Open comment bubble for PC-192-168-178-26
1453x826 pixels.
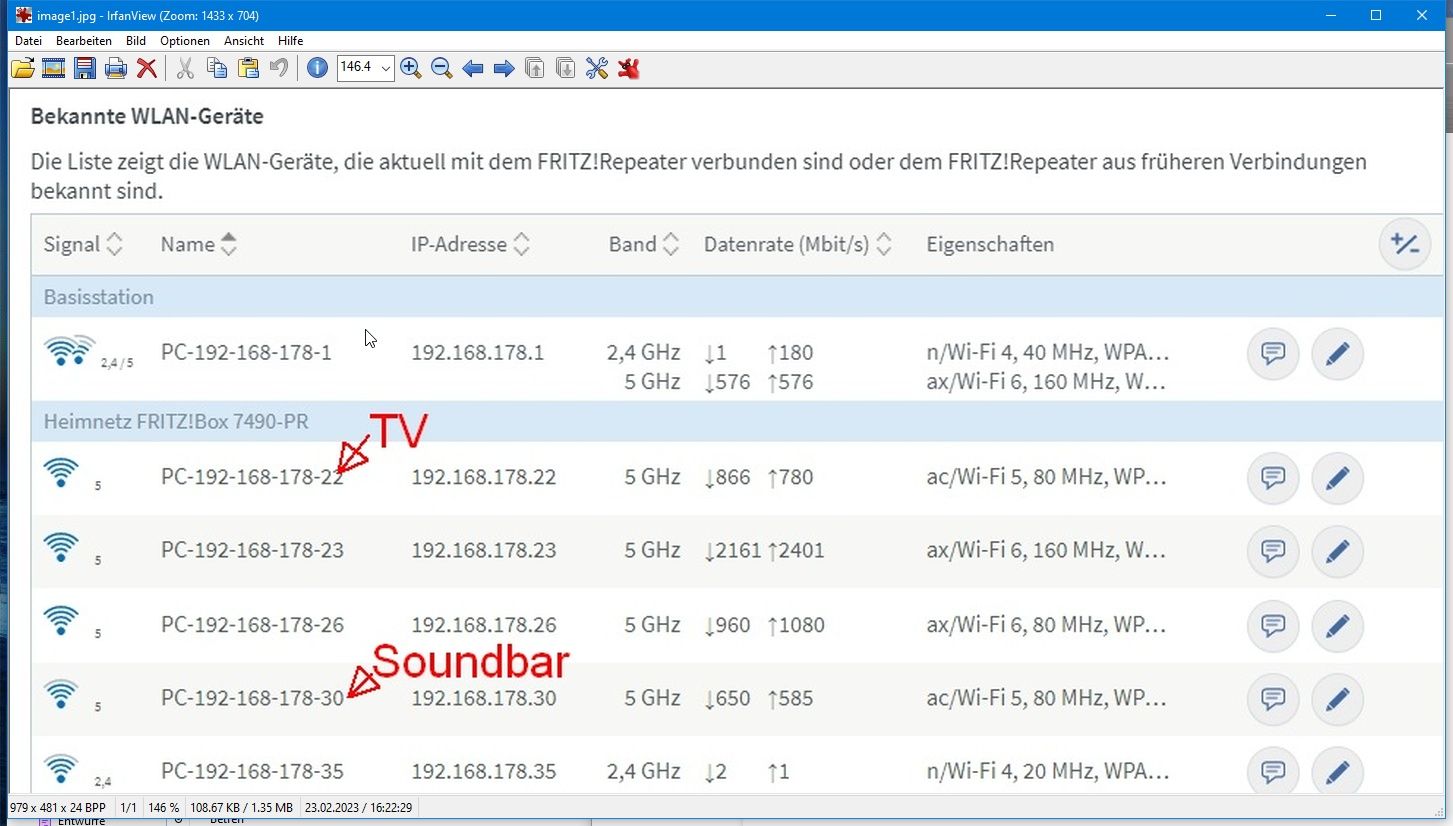(x=1273, y=626)
